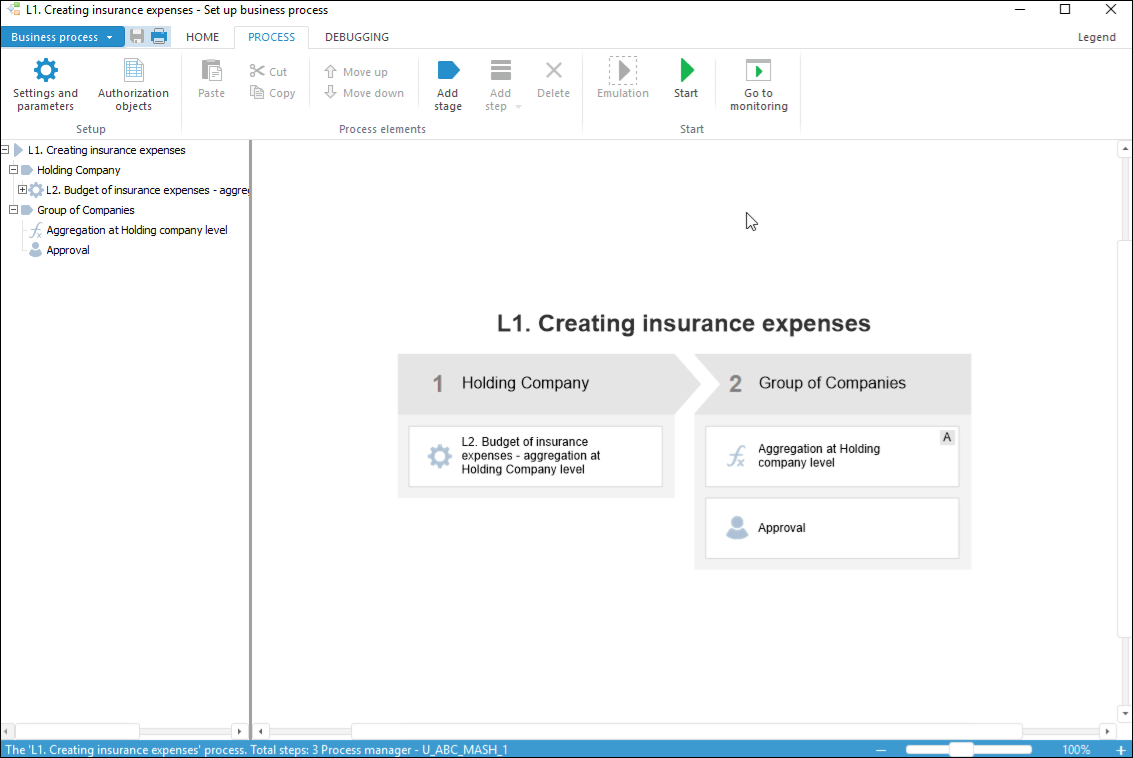Image resolution: width=1133 pixels, height=758 pixels.
Task: Click the save disk icon
Action: [138, 37]
